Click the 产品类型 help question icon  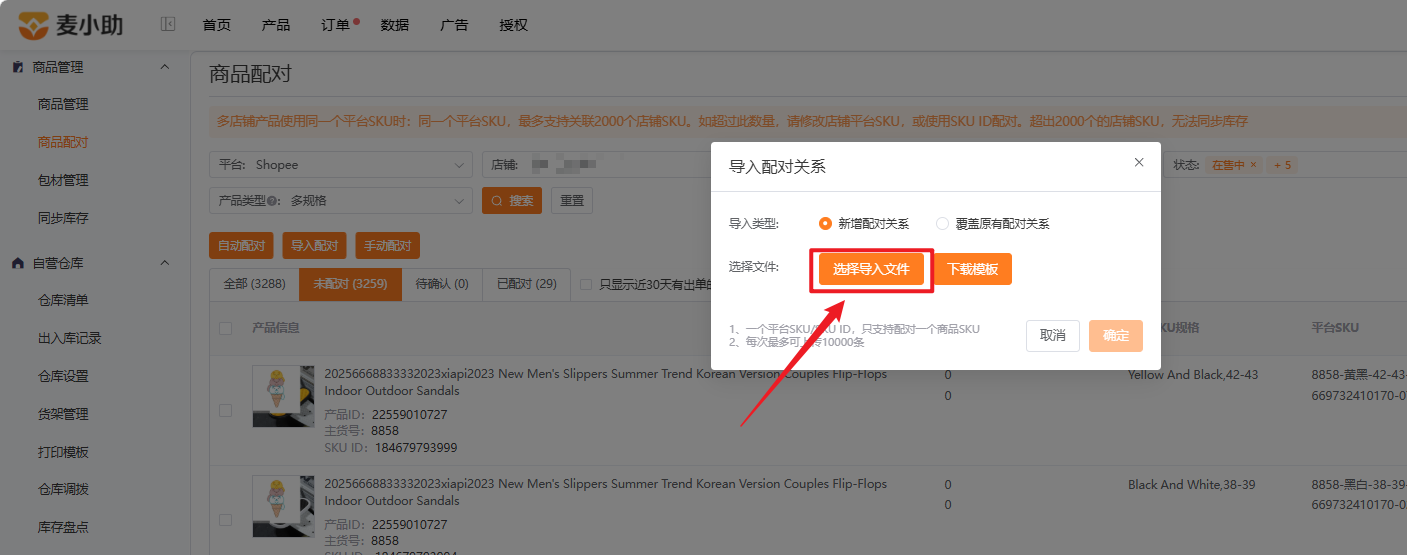pyautogui.click(x=272, y=201)
